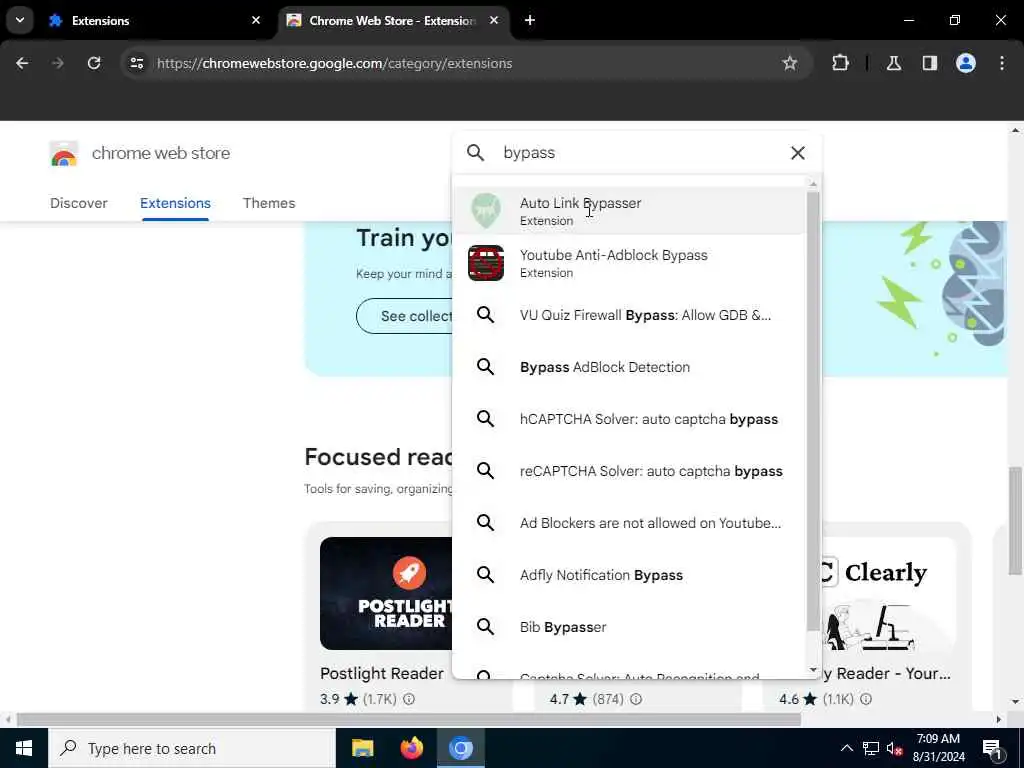
Task: Click the page vertical scrollbar thumb
Action: (x=1016, y=520)
